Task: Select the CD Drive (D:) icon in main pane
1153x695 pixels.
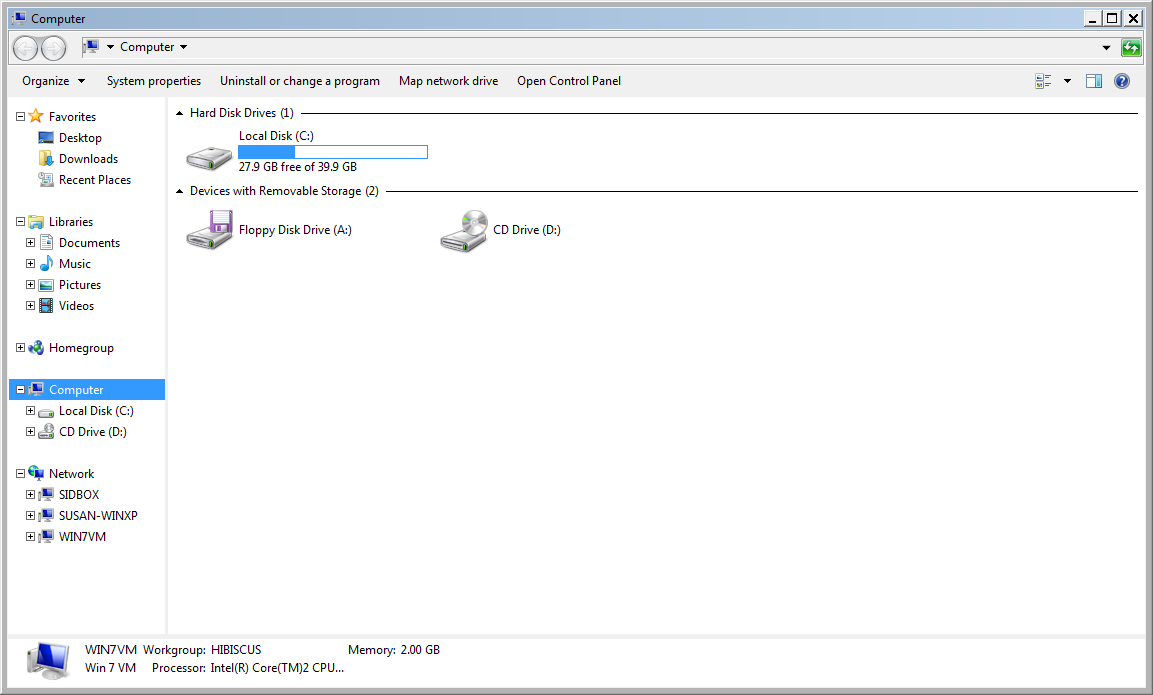Action: 463,230
